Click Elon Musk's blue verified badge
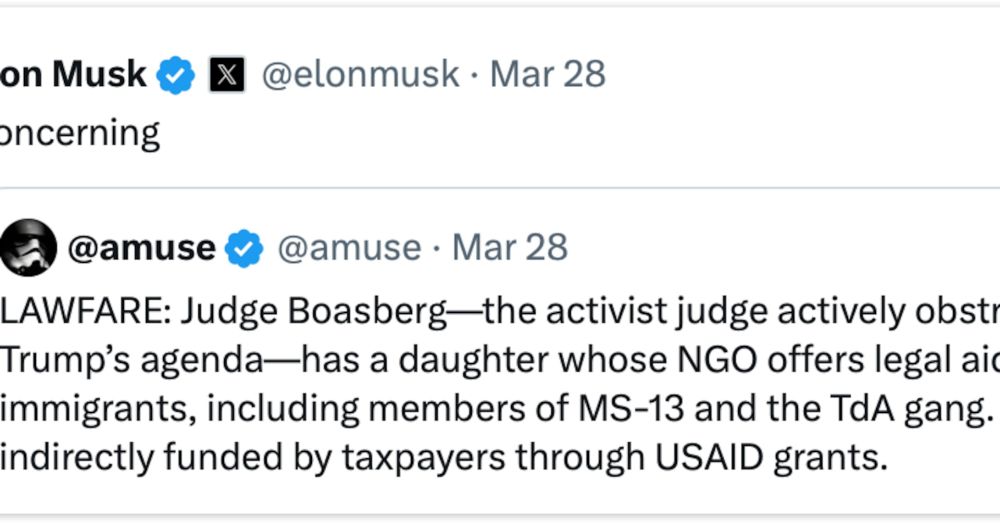 (x=176, y=75)
